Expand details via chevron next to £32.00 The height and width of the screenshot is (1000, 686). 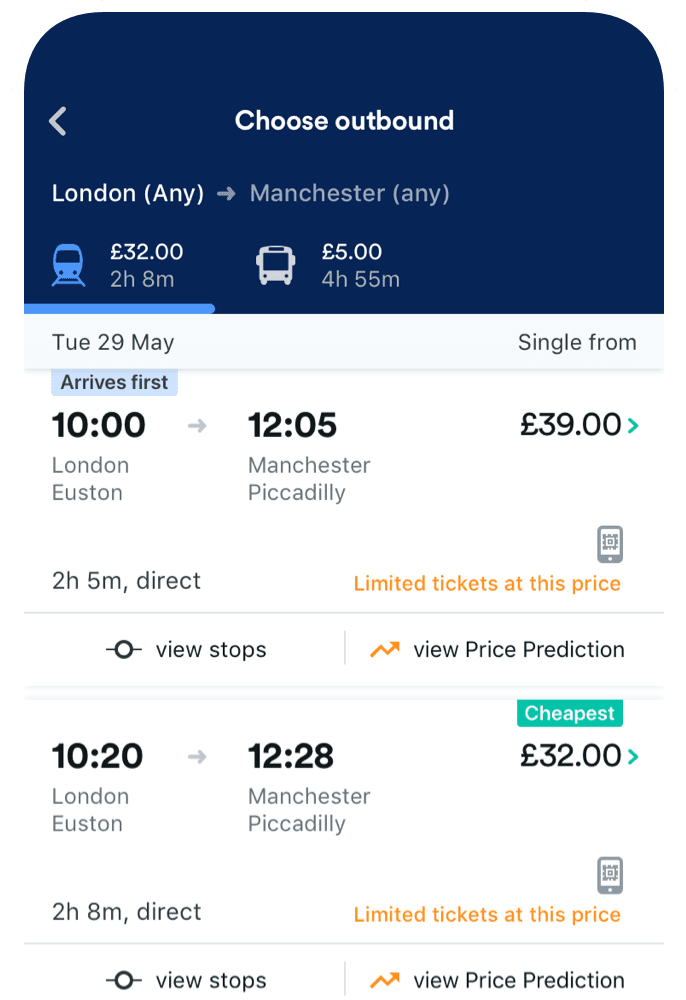click(632, 756)
